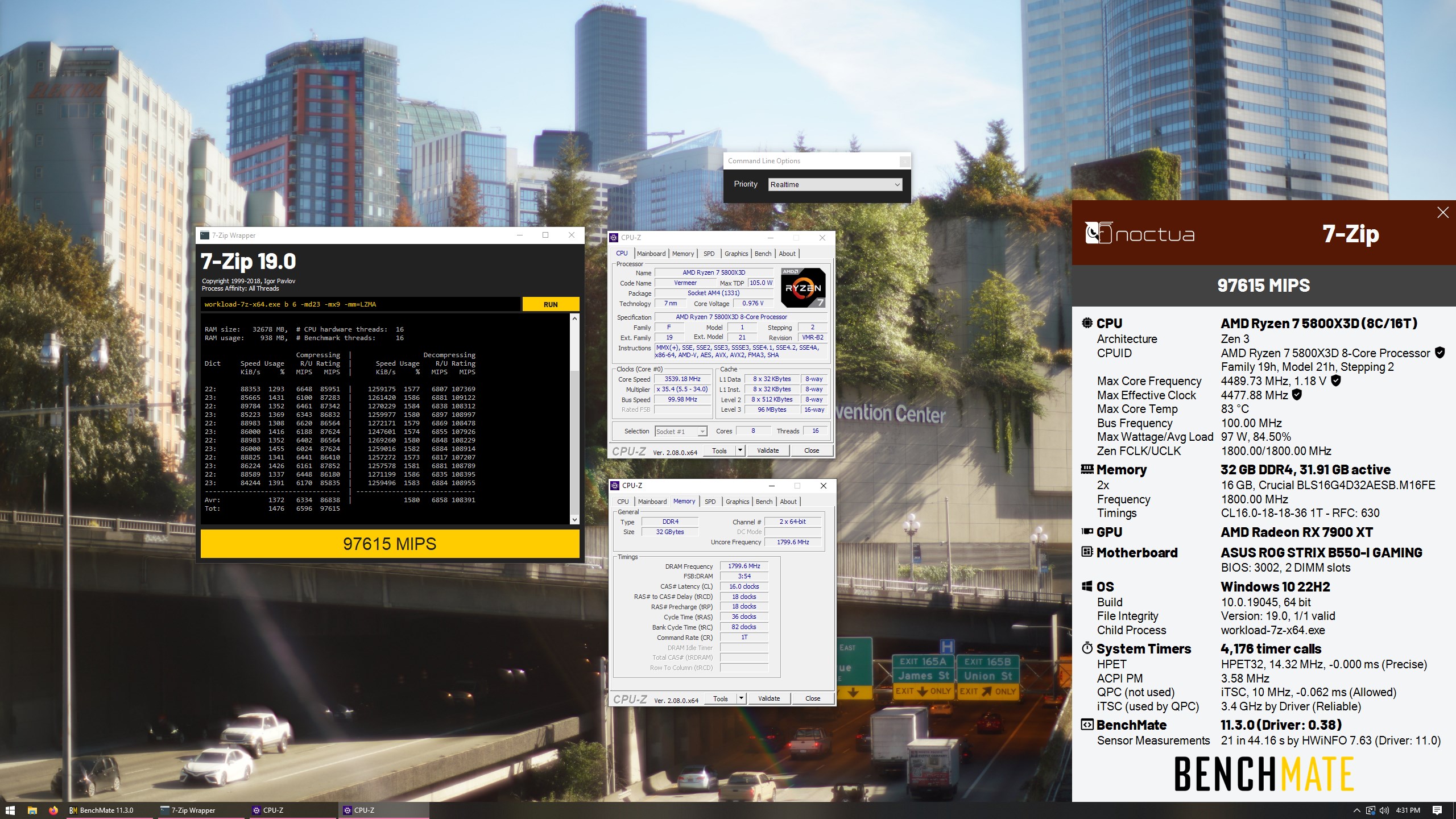Click the 7-Zip Wrapper title bar icon
1456x819 pixels.
205,235
